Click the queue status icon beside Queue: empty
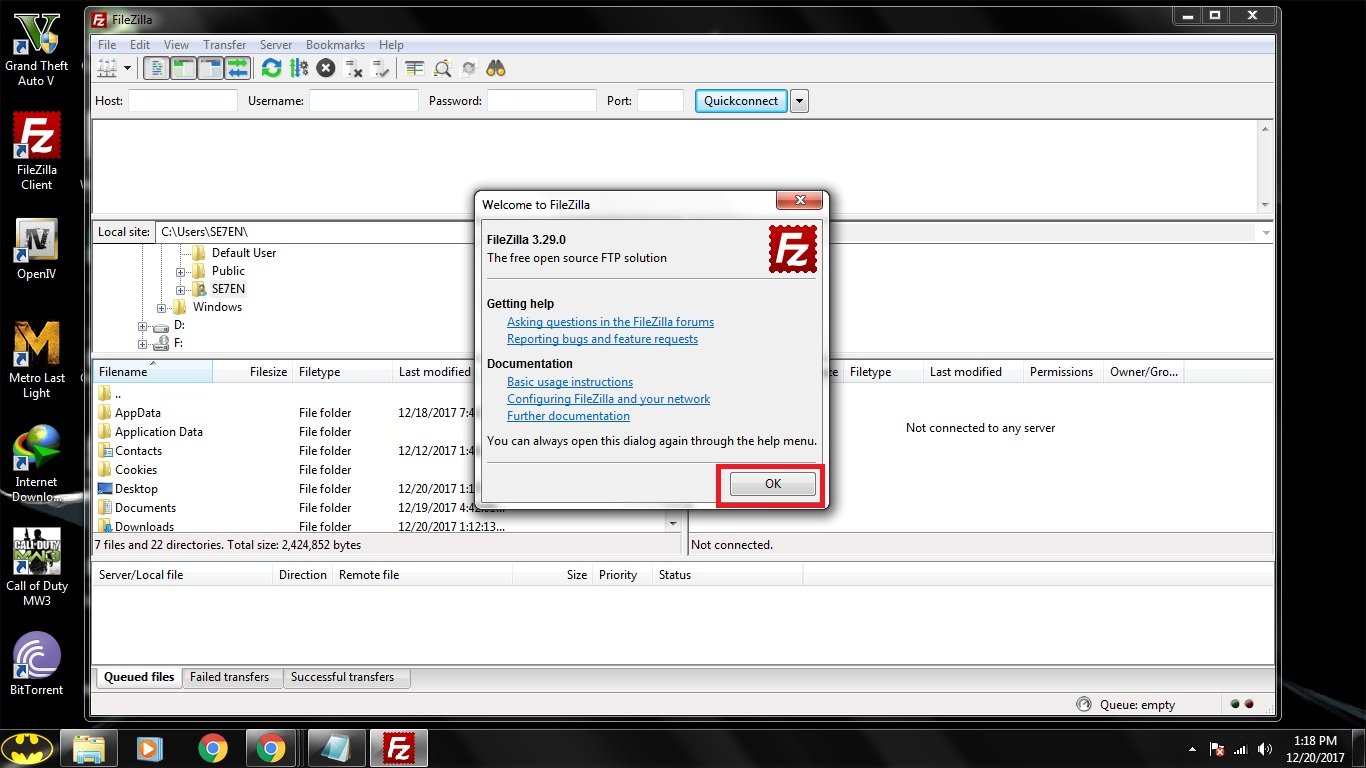This screenshot has height=768, width=1366. click(1084, 704)
